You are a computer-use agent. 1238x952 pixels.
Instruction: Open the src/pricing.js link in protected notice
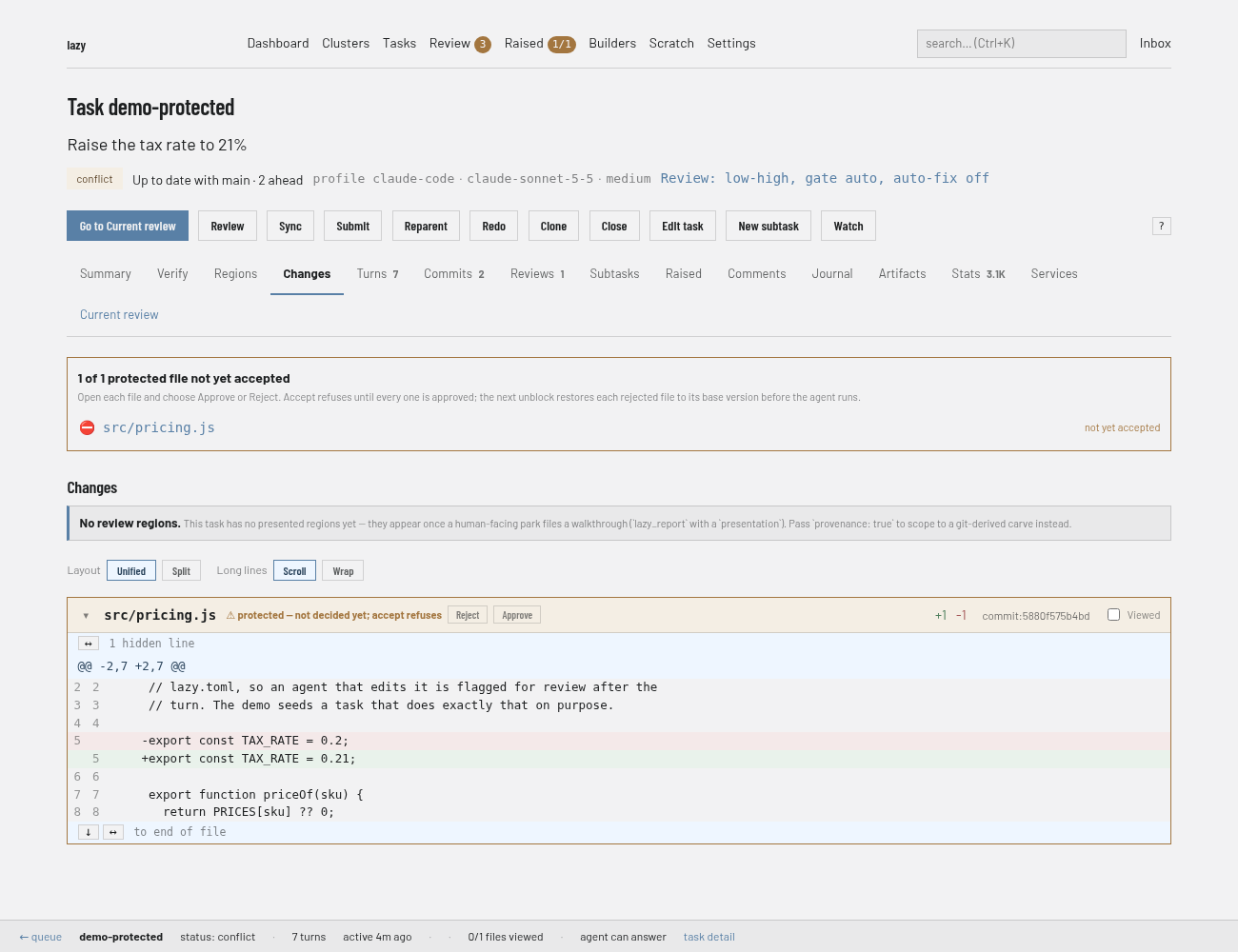click(x=159, y=428)
